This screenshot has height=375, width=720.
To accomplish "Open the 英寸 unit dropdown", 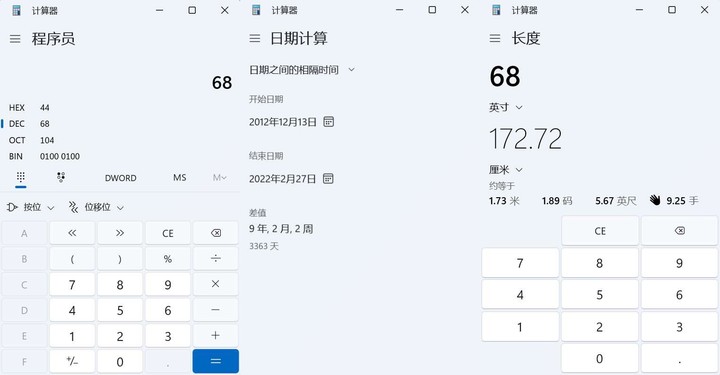I will coord(506,107).
